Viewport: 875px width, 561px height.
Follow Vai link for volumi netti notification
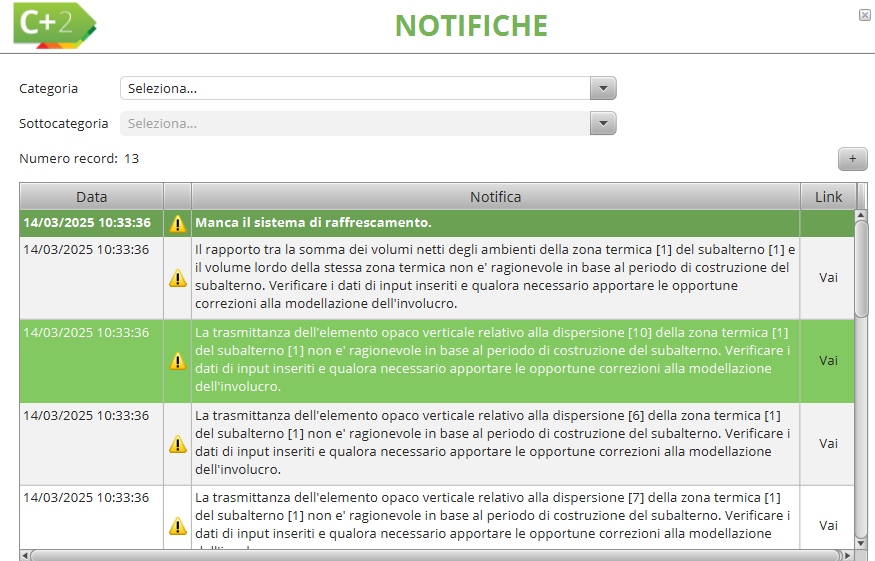pyautogui.click(x=828, y=277)
